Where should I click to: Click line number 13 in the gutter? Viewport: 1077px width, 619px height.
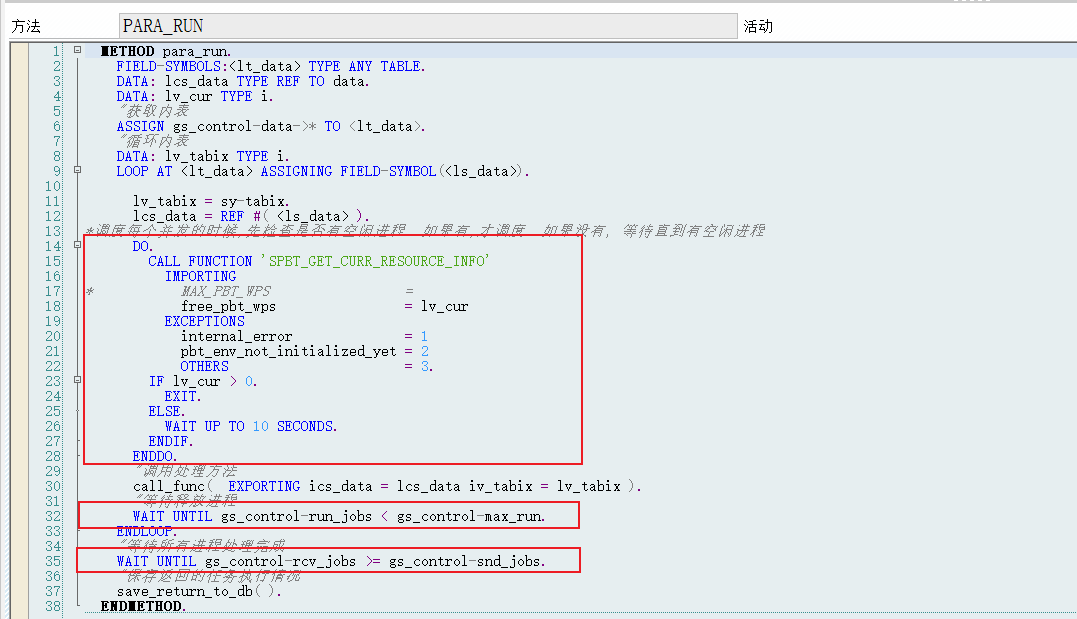click(53, 232)
